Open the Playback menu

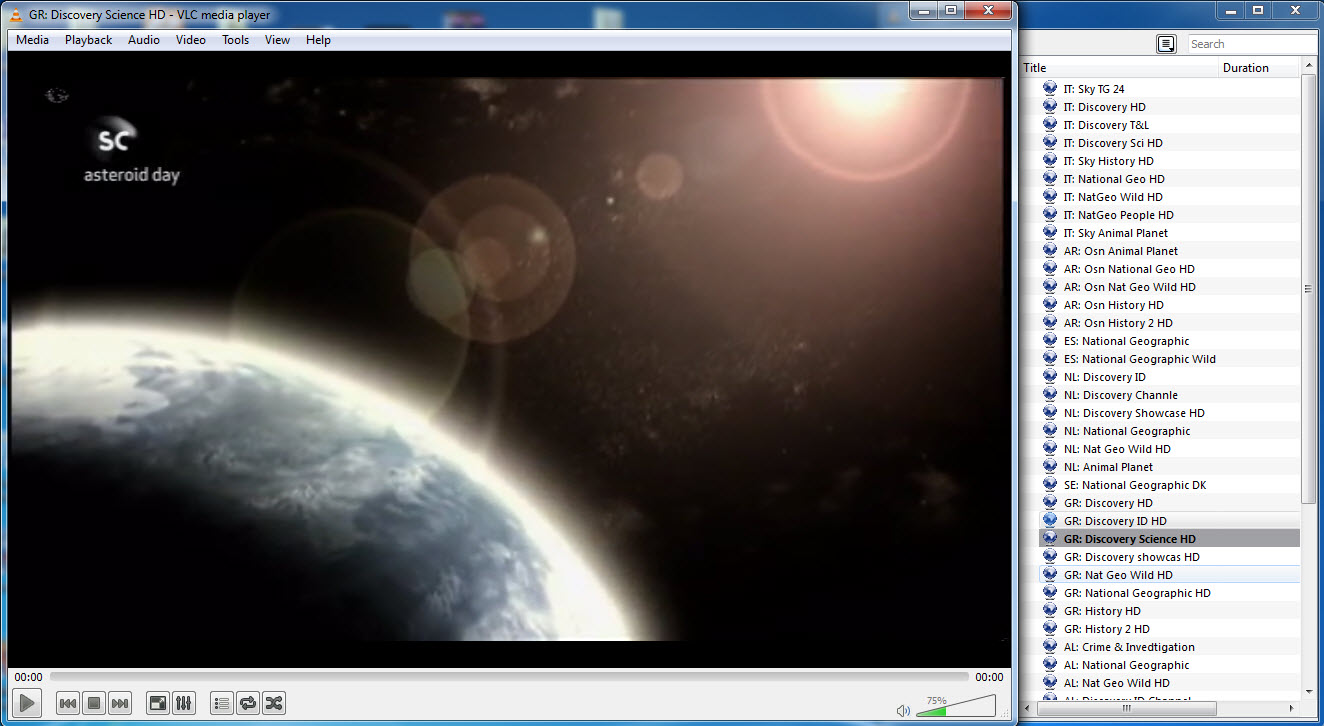(x=89, y=40)
